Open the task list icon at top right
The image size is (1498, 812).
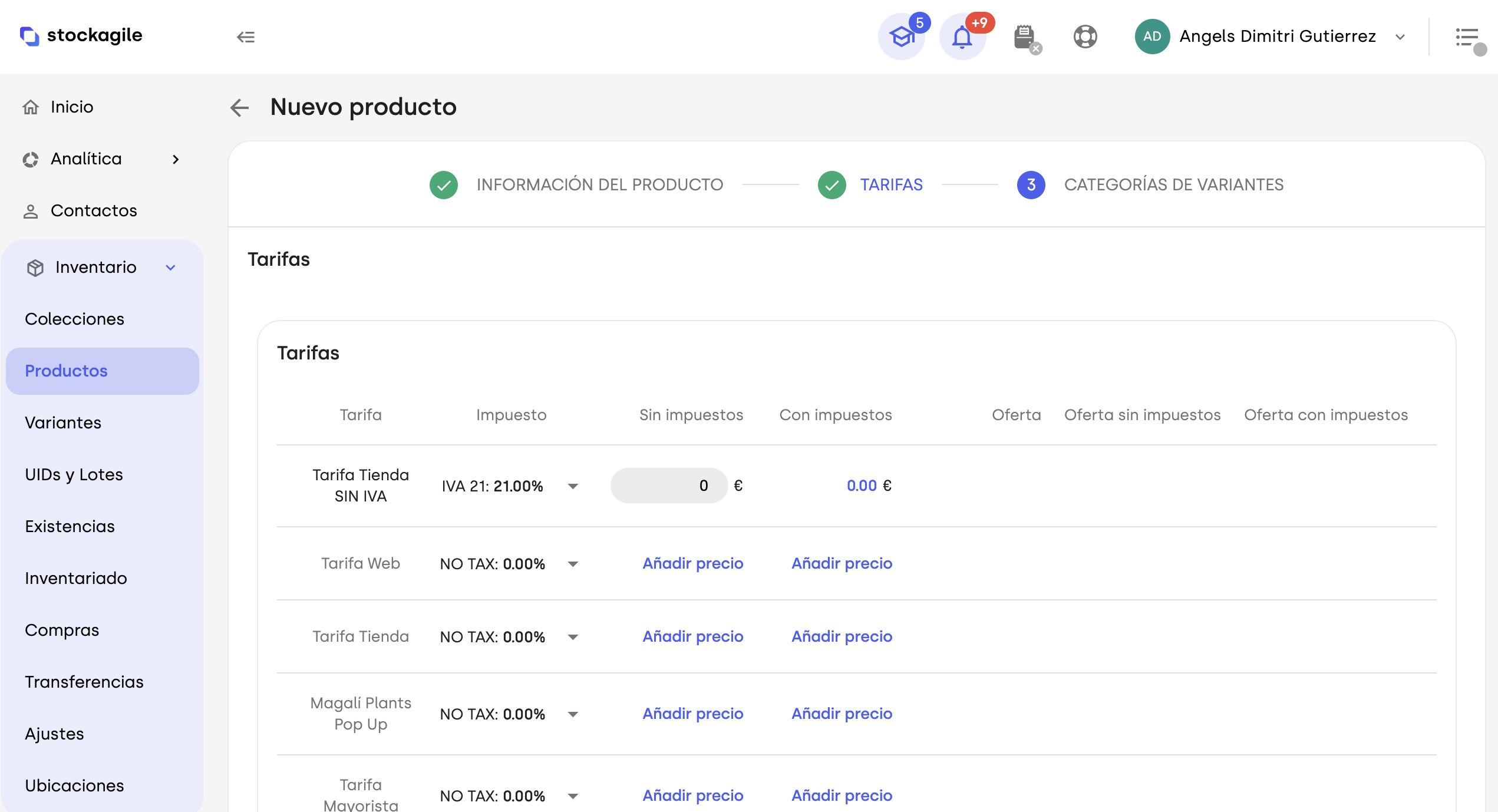tap(1468, 38)
